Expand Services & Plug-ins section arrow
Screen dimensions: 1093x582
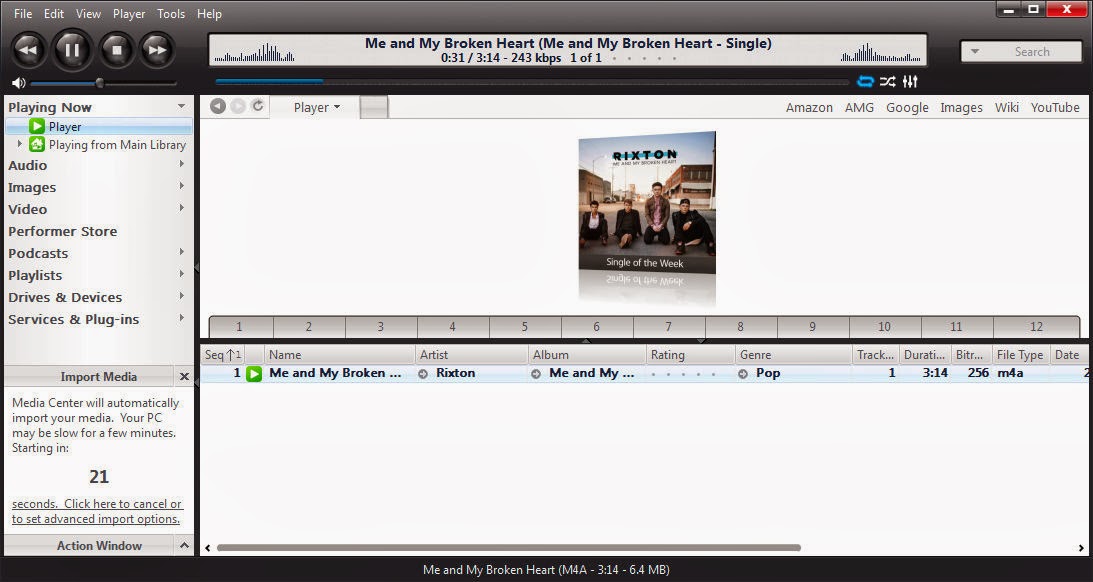[181, 318]
